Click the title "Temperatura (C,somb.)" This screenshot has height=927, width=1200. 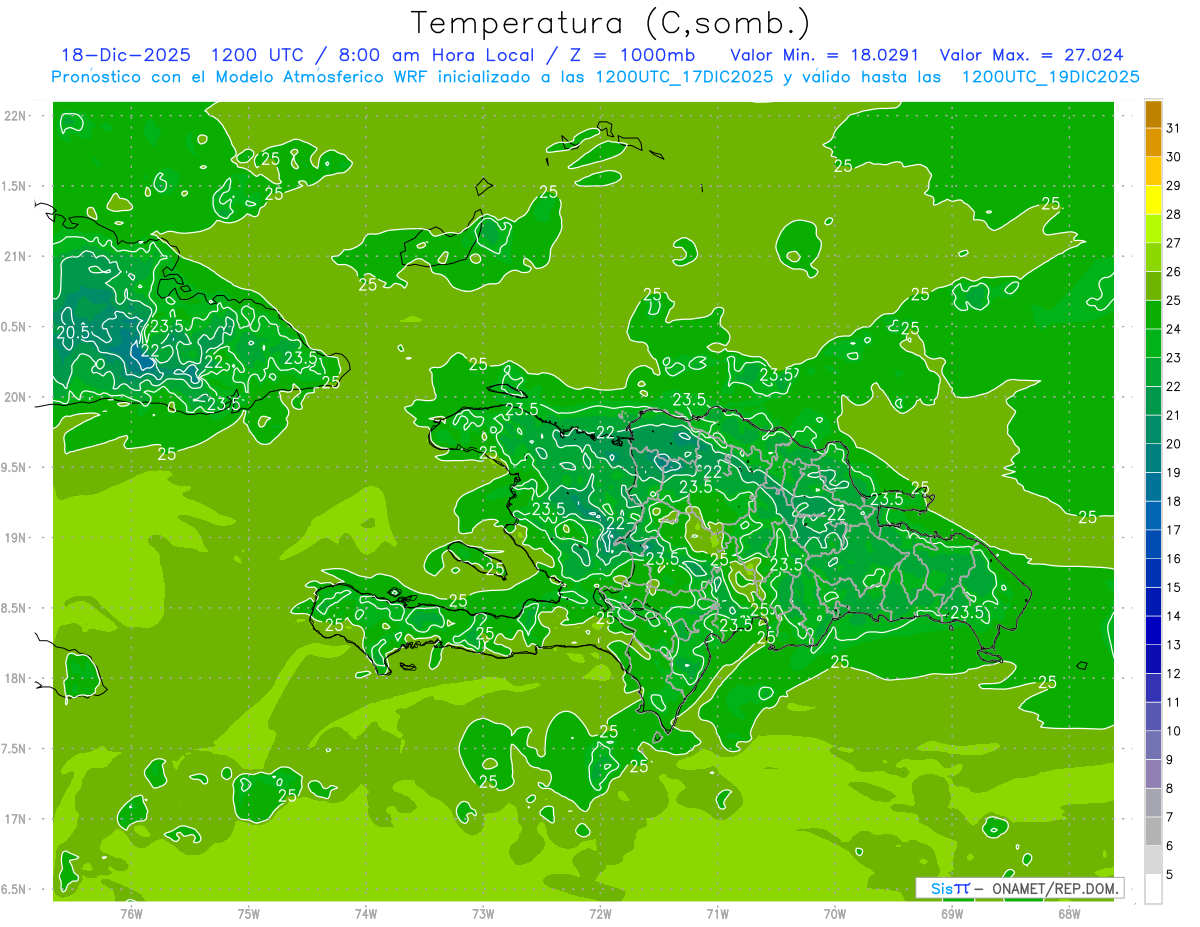point(611,23)
